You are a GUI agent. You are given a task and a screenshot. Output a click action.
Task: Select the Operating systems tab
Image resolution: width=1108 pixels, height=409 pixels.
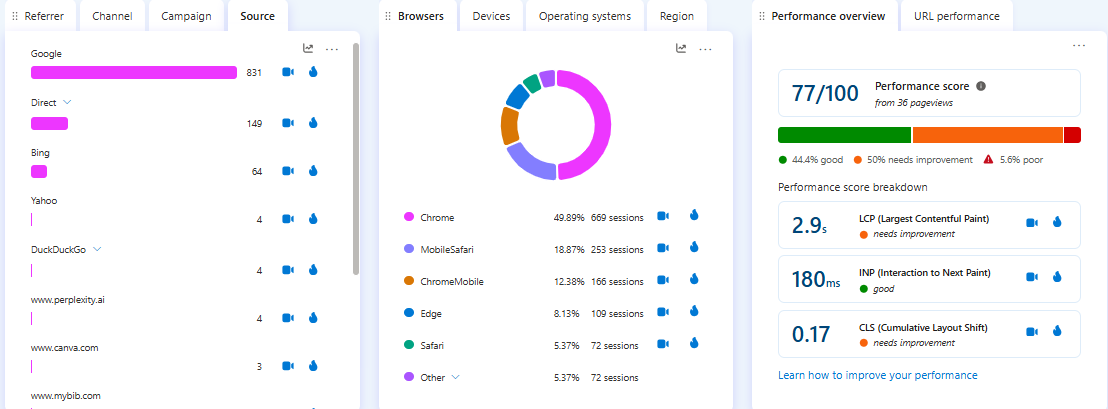585,16
